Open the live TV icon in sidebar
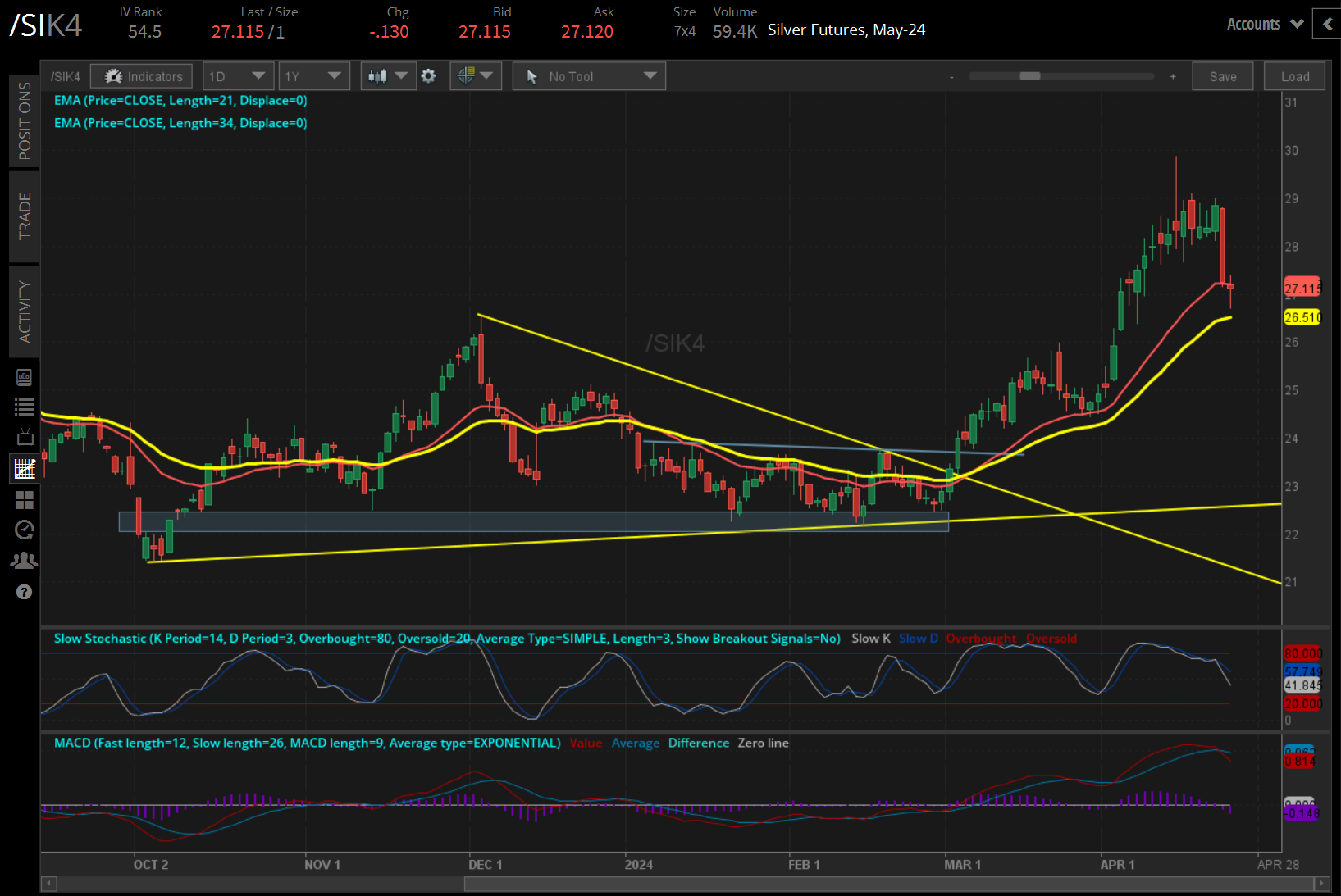Image resolution: width=1341 pixels, height=896 pixels. (25, 437)
